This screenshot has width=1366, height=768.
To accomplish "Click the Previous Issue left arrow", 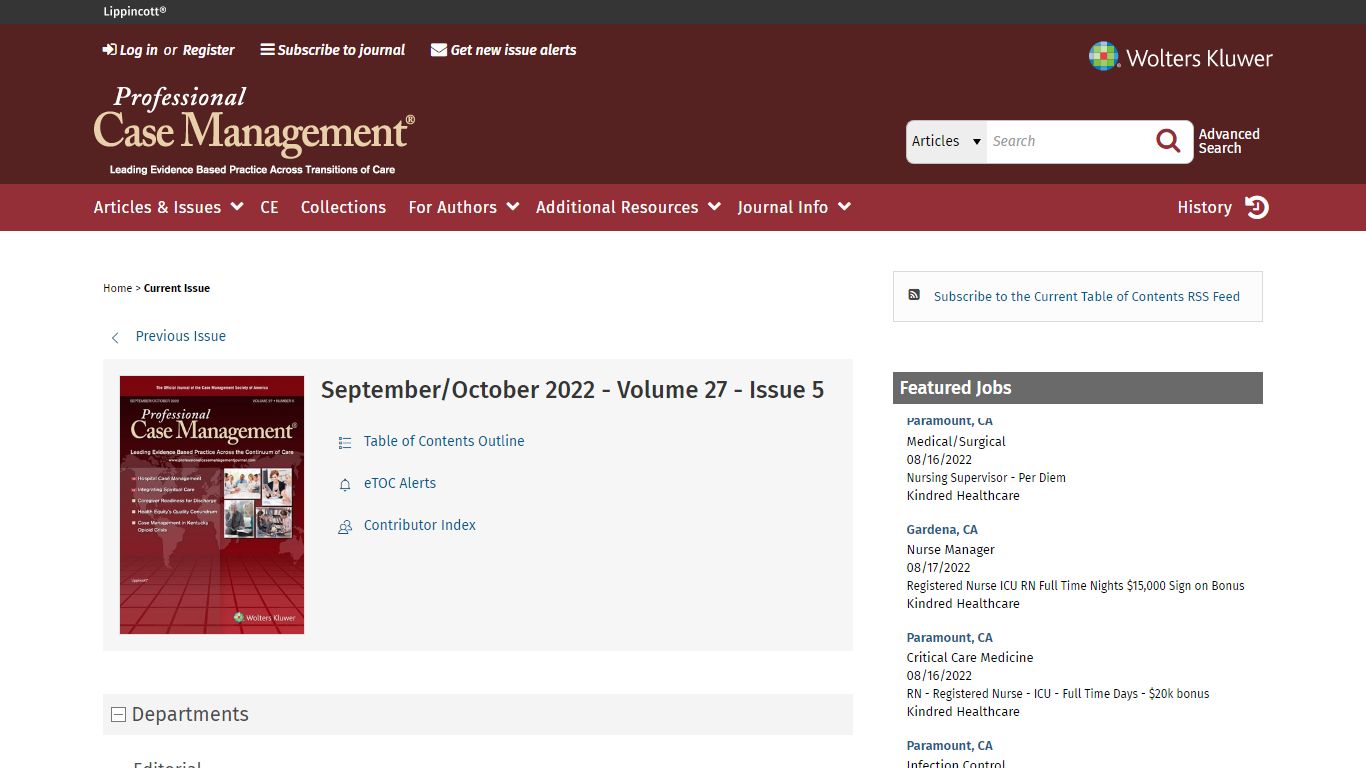I will (x=115, y=338).
